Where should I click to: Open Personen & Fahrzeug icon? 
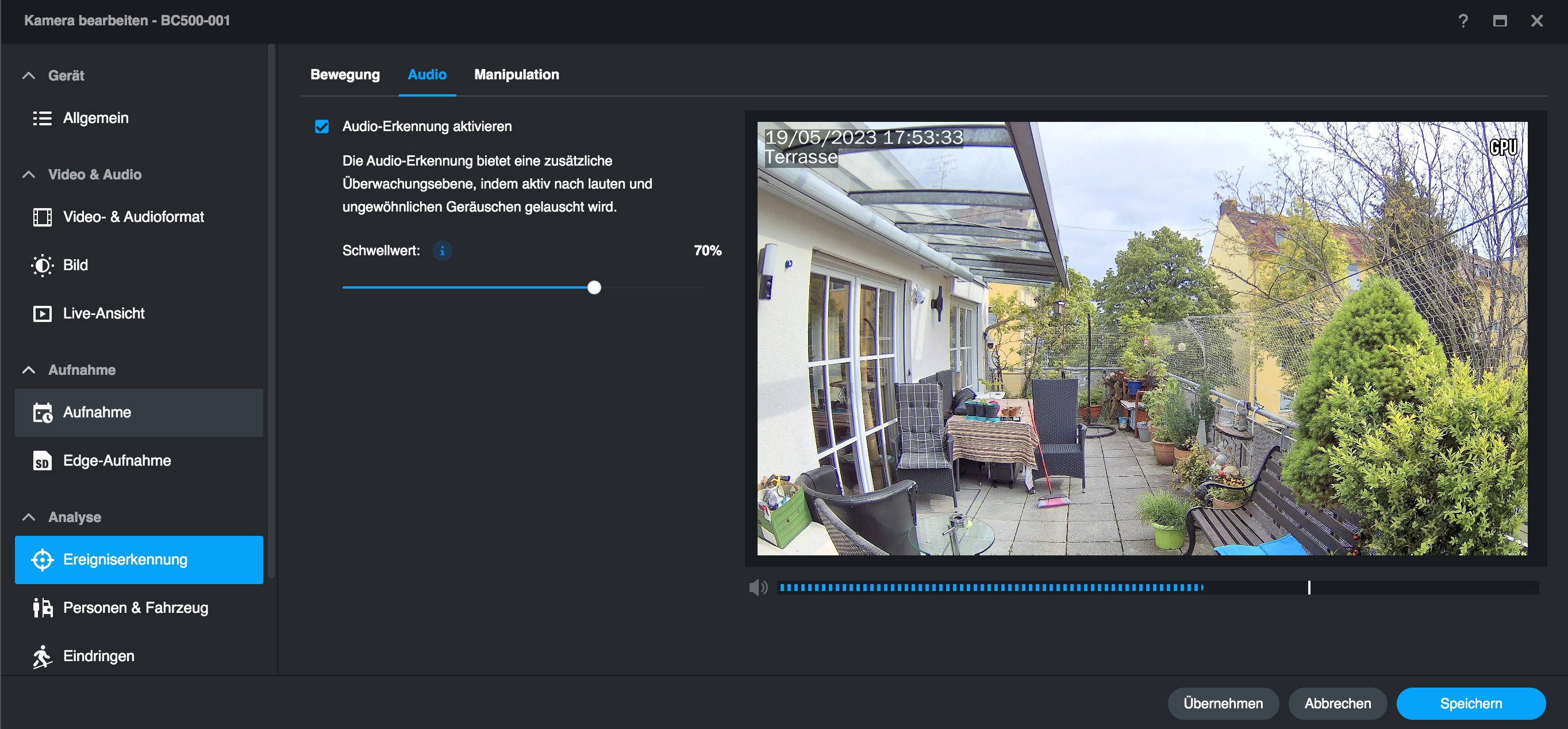[x=42, y=608]
